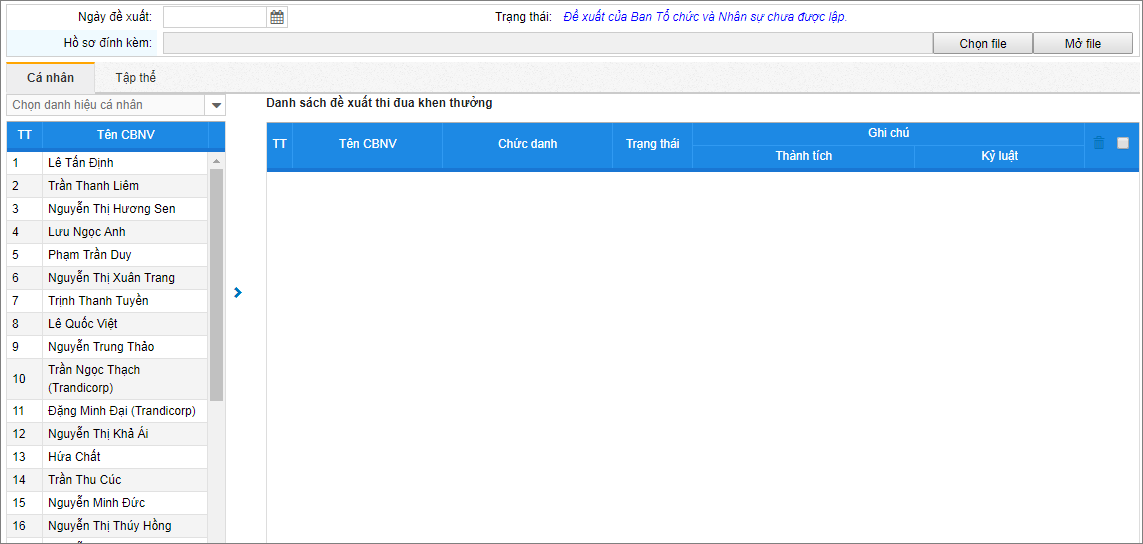Click the scroll-up arrow of staff list
Viewport: 1143px width, 544px height.
coord(216,160)
